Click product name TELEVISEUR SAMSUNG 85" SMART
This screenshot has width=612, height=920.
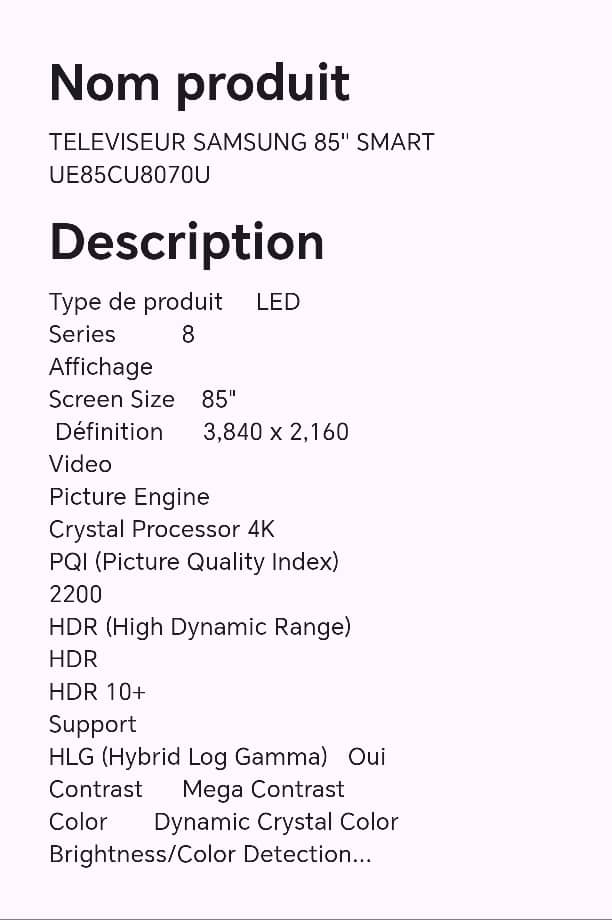242,142
